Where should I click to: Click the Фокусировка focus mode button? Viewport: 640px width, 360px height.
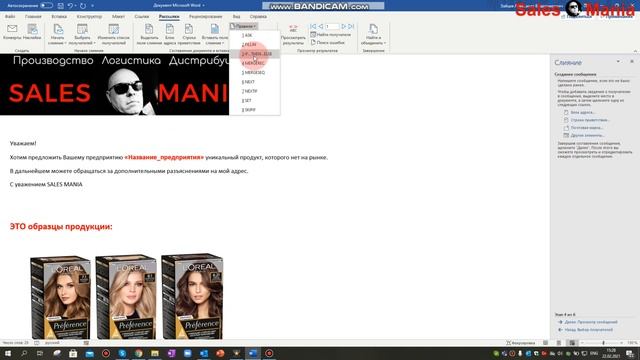tap(520, 343)
